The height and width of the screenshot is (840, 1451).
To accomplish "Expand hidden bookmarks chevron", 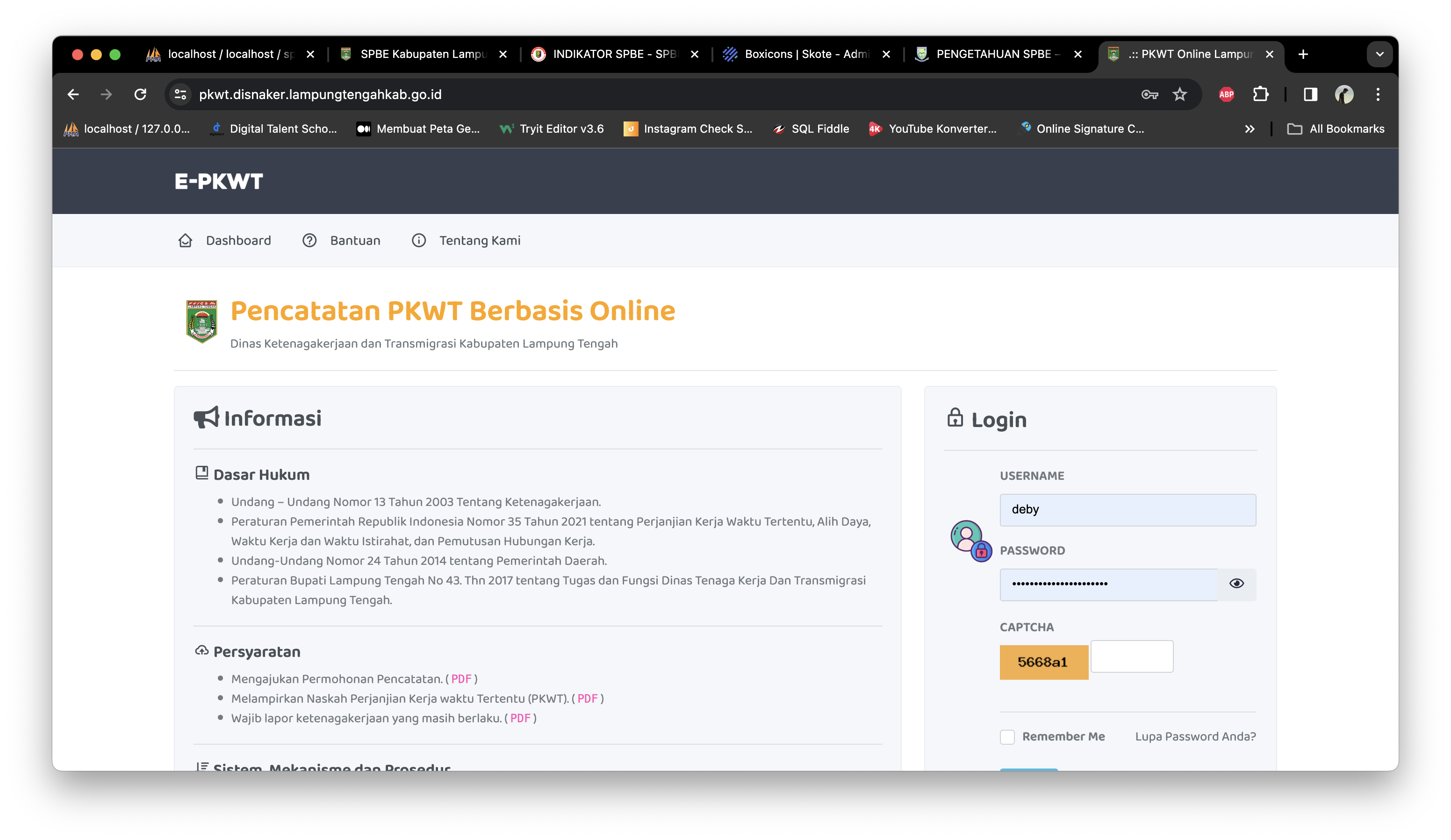I will click(1250, 129).
